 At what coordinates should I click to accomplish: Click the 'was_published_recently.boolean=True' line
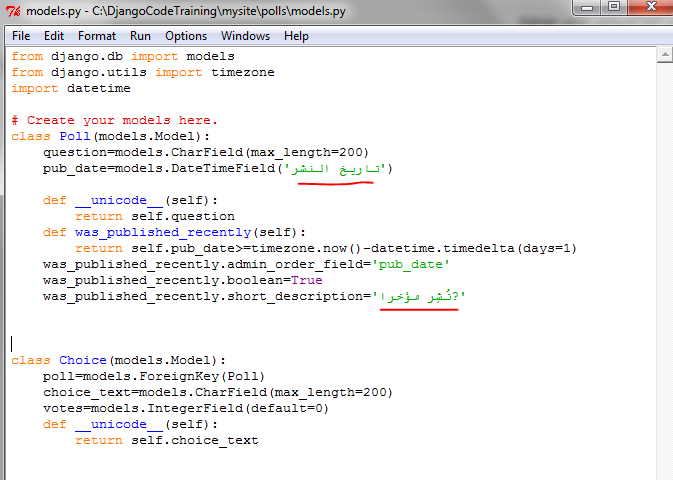coord(182,280)
